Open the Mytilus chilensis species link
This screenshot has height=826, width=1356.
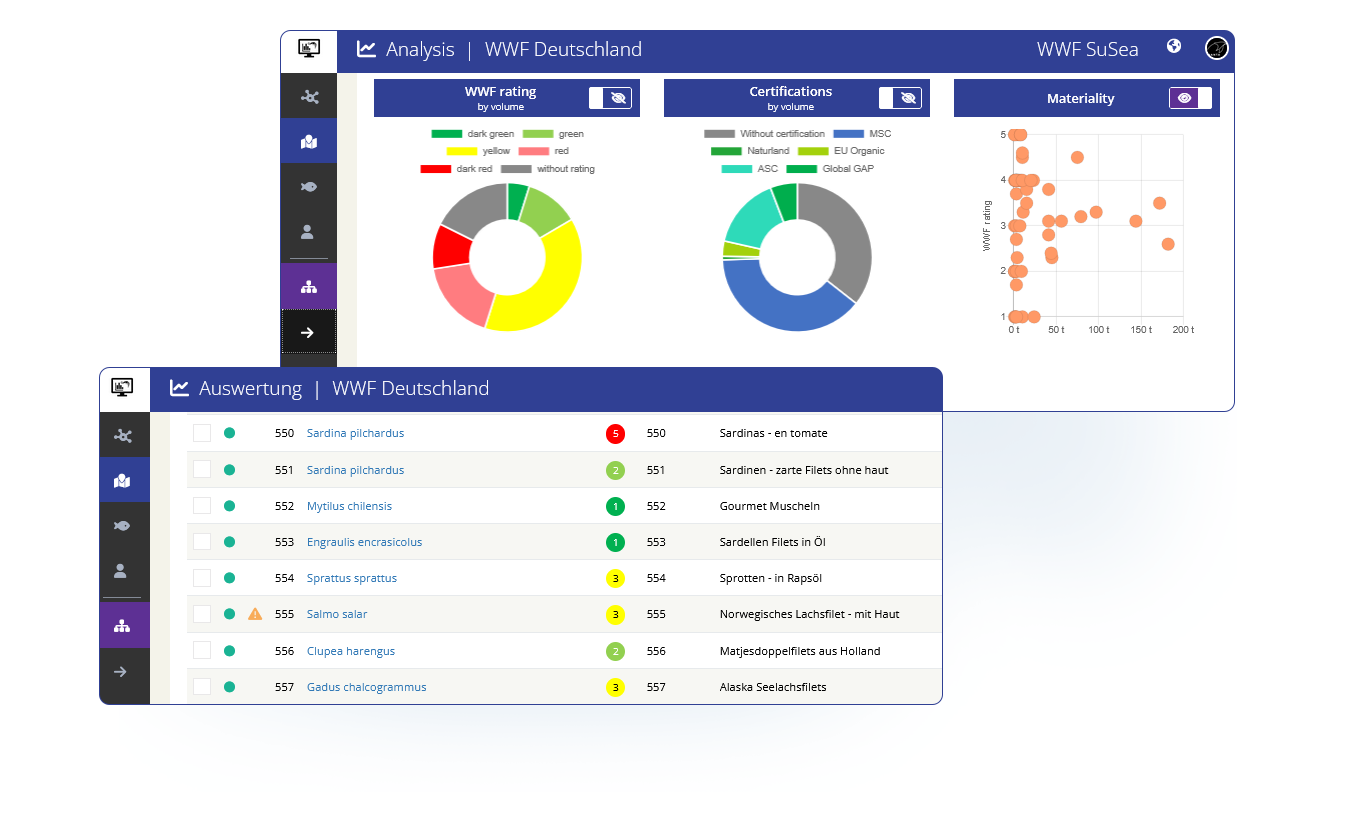(x=349, y=506)
